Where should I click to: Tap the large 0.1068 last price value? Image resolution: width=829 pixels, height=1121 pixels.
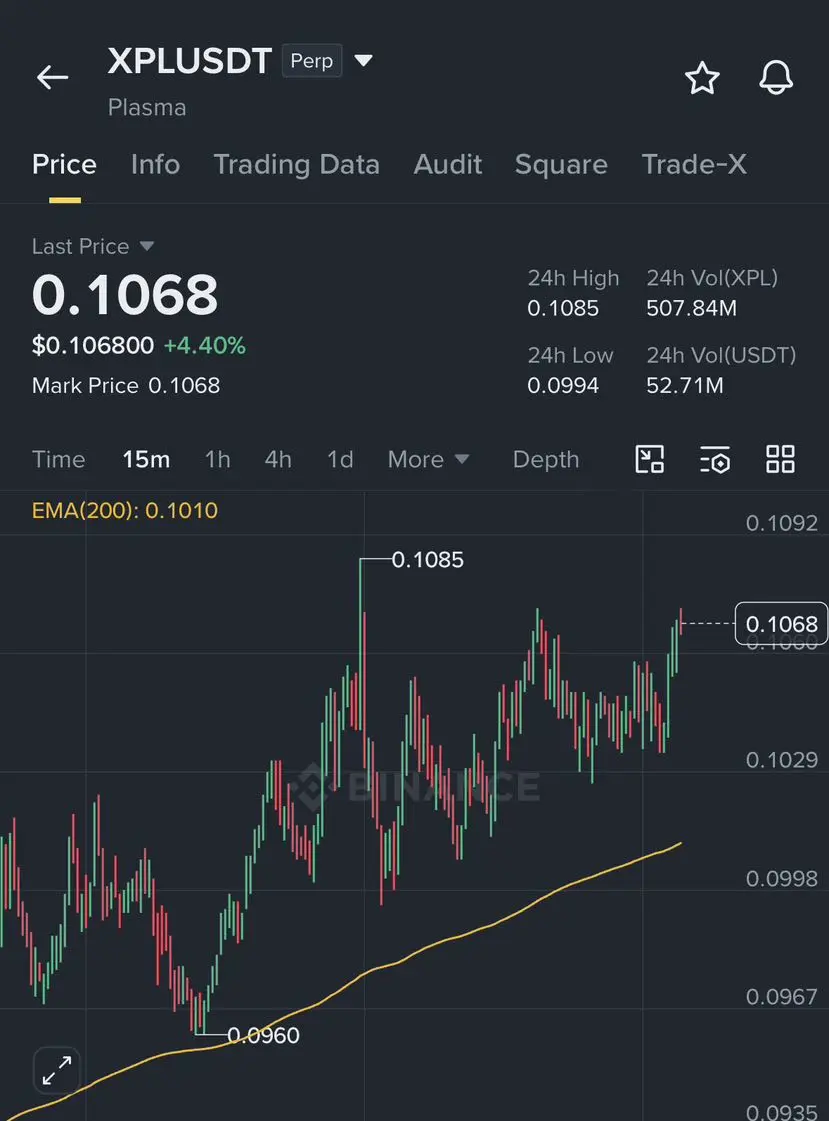(125, 295)
